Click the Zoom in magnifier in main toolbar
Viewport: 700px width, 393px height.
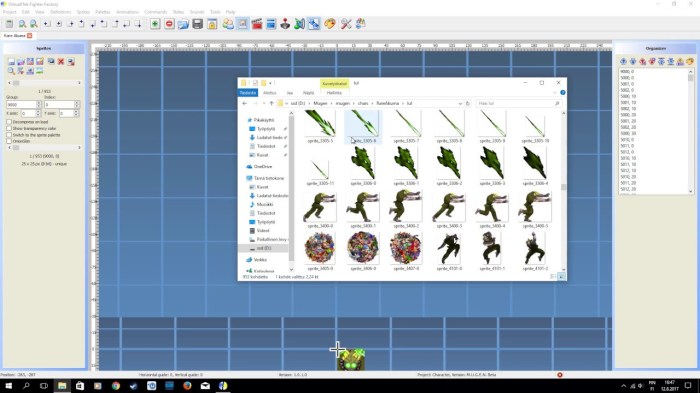click(22, 24)
